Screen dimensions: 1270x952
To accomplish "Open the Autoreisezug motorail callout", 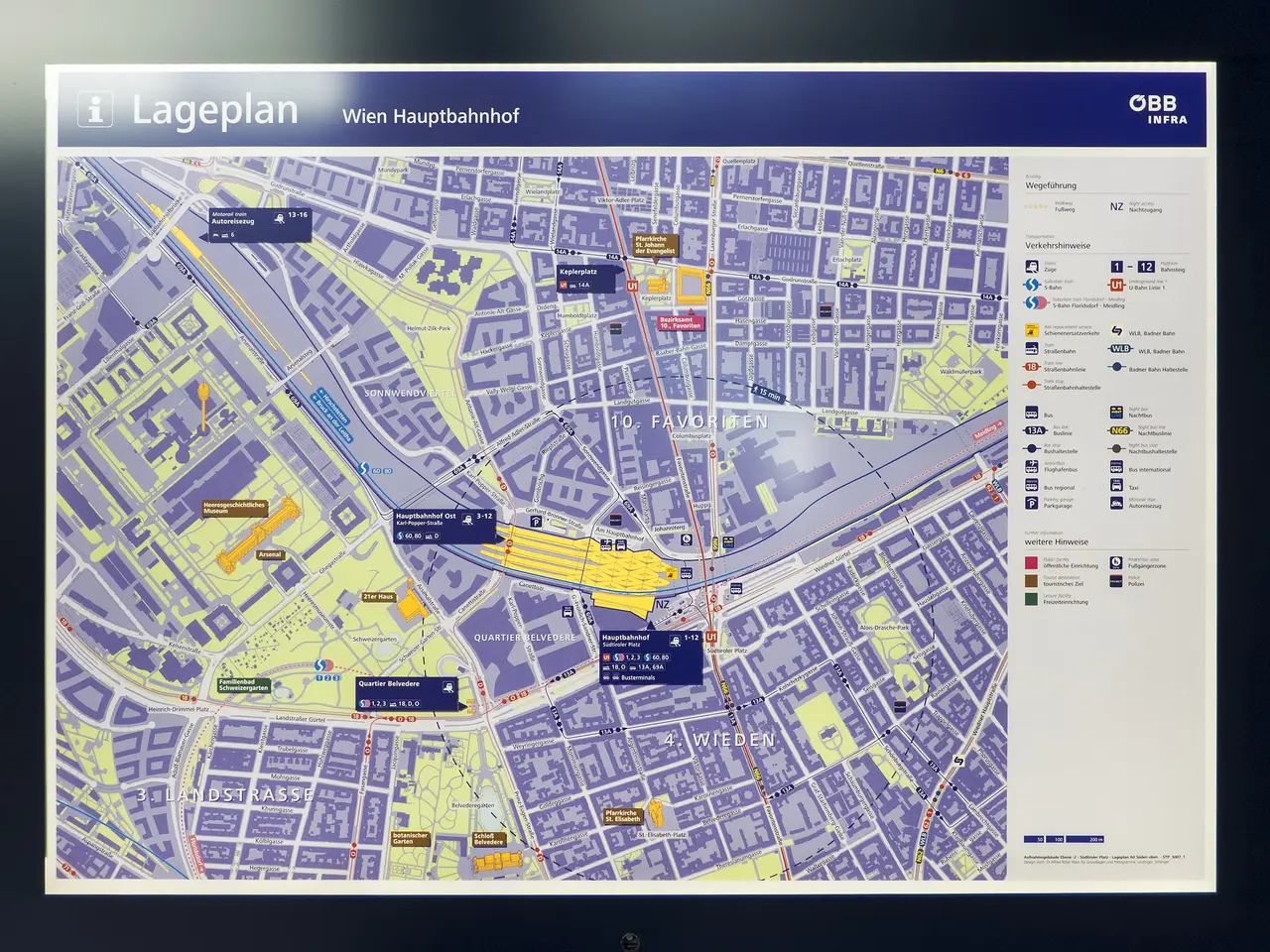I will tap(258, 225).
